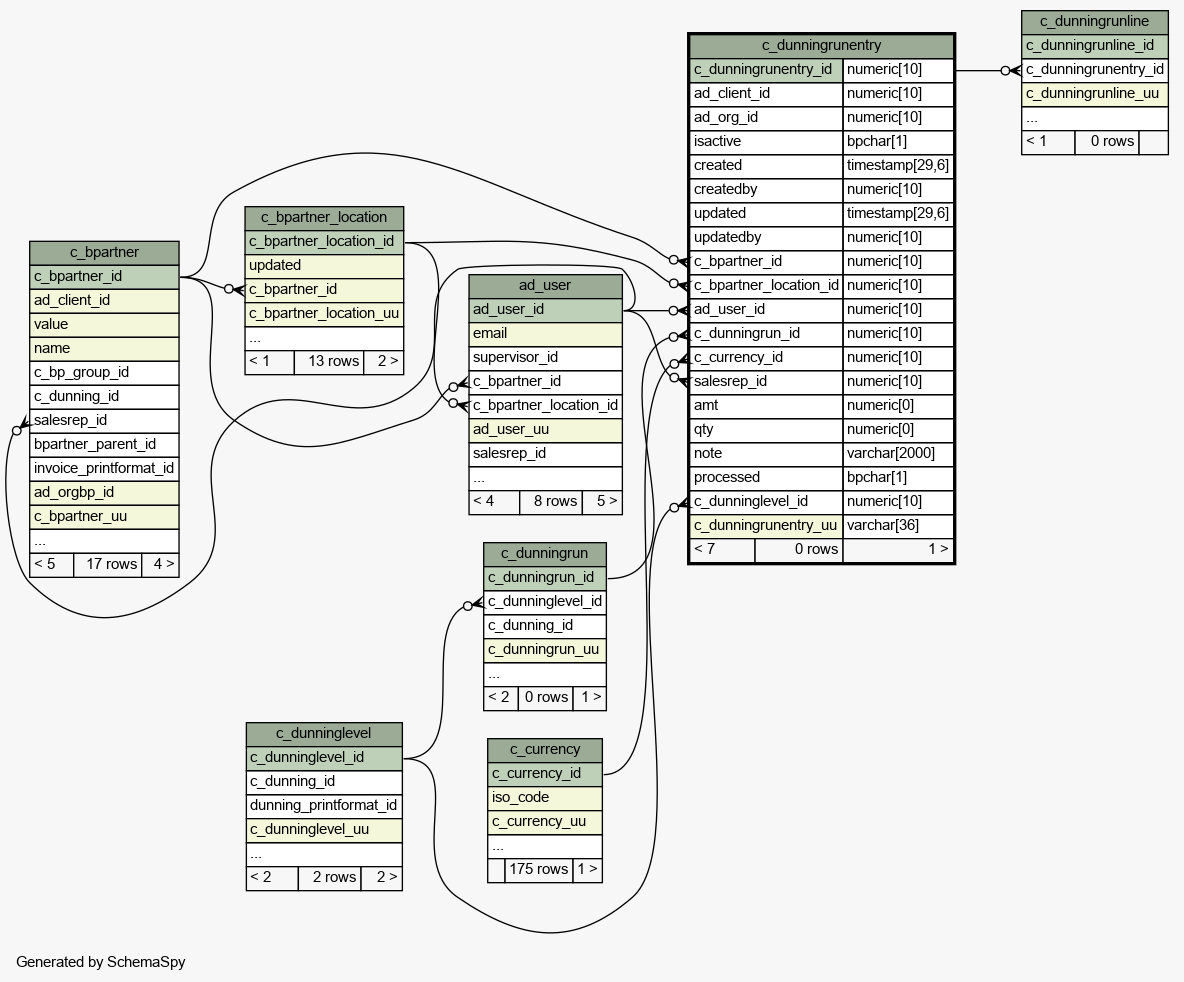
Task: Select the ad_user table title
Action: 545,285
